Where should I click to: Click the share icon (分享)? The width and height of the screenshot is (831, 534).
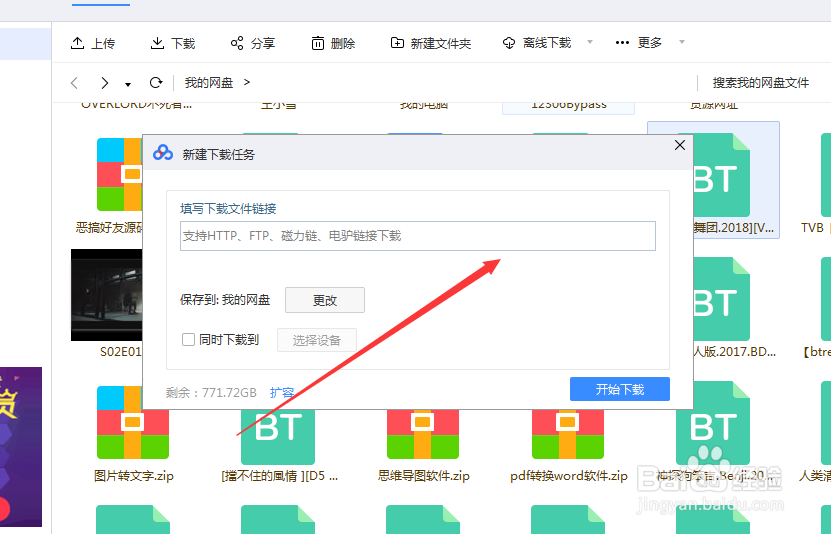[237, 43]
